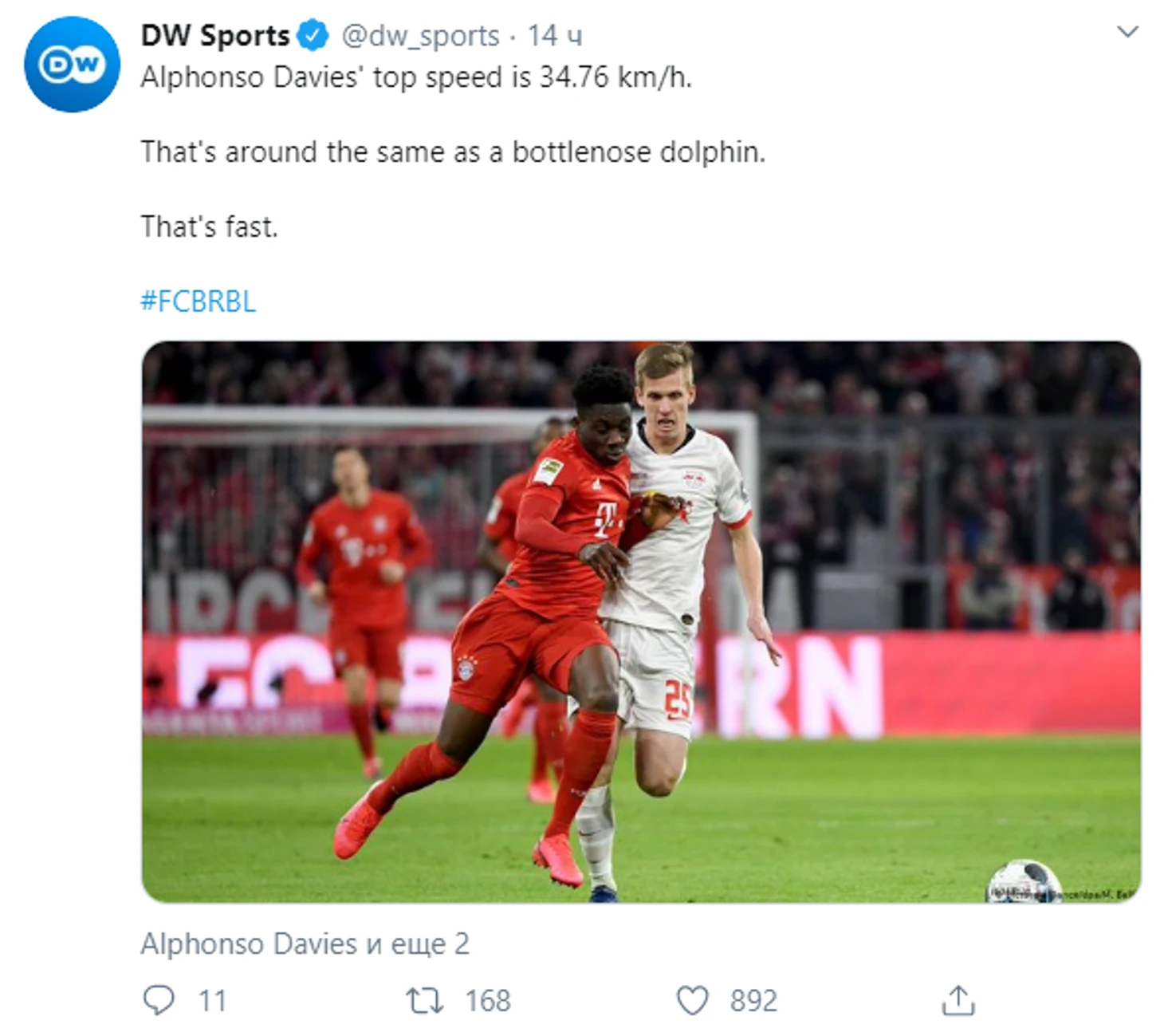Click the soccer ball in photo corner

1024,881
